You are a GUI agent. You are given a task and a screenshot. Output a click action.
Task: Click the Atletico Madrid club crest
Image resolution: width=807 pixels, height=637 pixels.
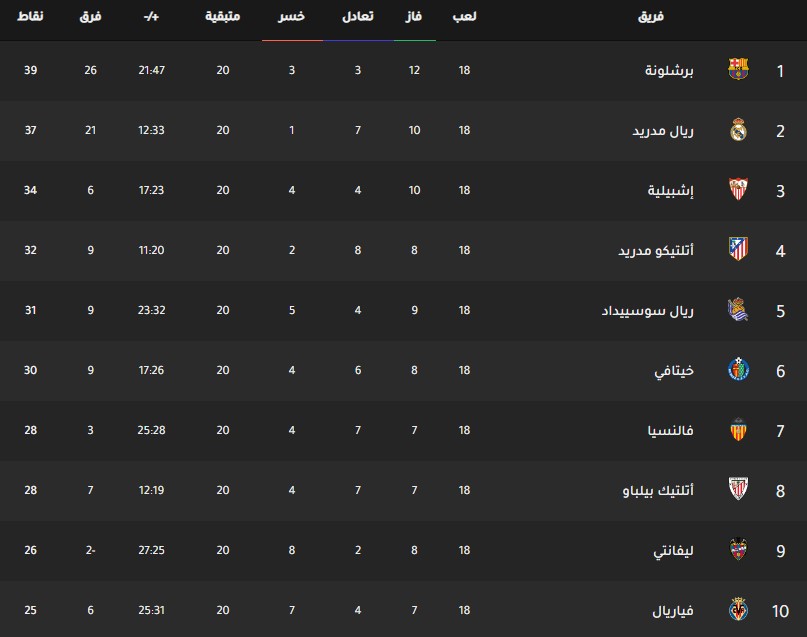[x=738, y=250]
